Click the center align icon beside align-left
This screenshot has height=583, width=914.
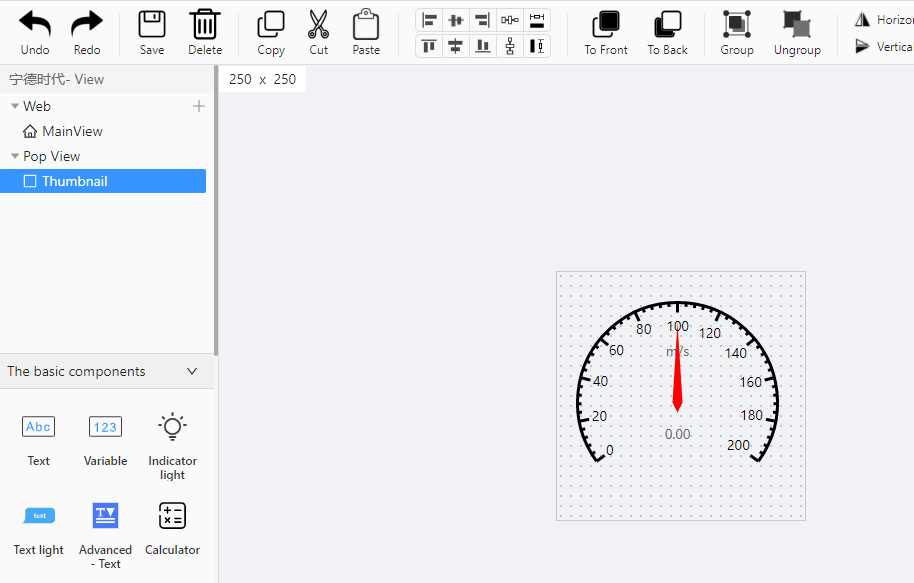point(456,20)
